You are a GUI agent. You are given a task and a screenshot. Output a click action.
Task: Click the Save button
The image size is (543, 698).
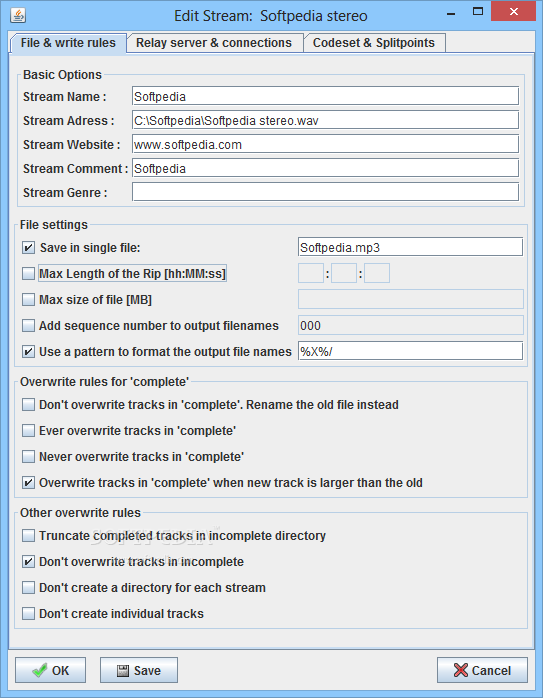pos(138,670)
